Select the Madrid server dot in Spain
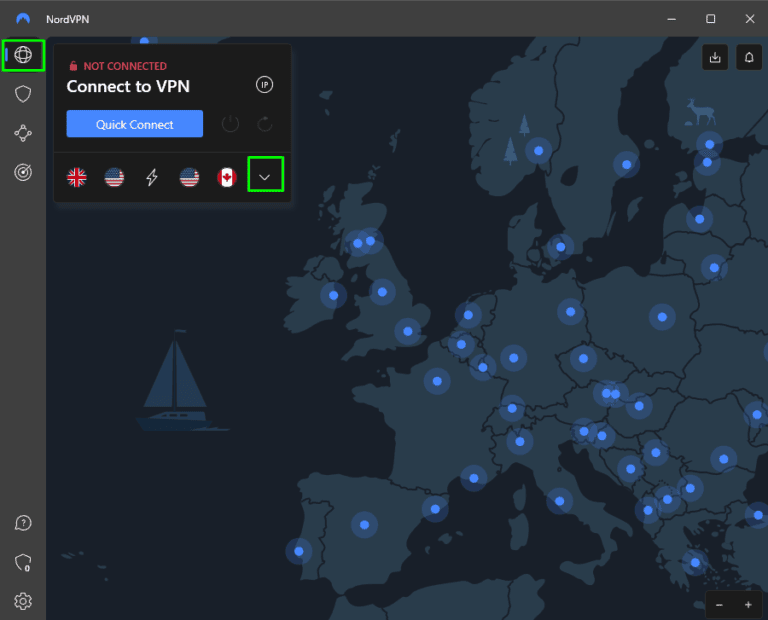768x620 pixels. 364,525
